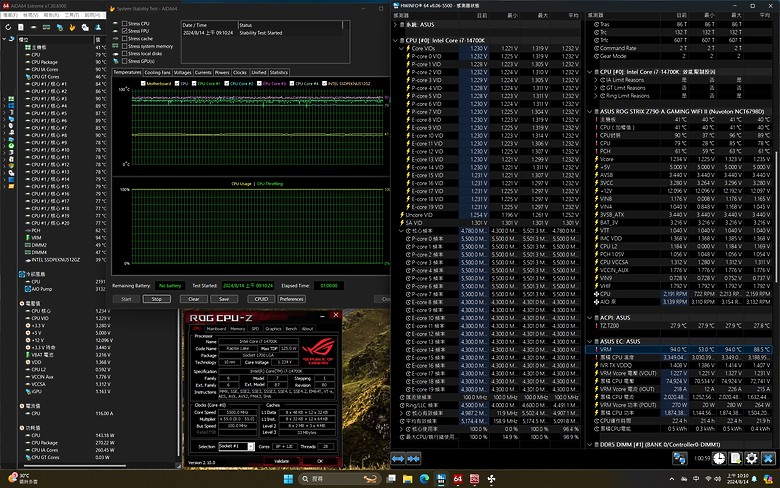780x488 pixels.
Task: Click HWiNFO expand columns arrow icon
Action: (x=398, y=459)
